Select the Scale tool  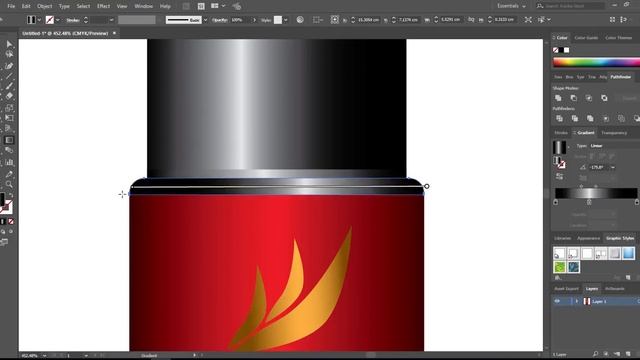9,108
